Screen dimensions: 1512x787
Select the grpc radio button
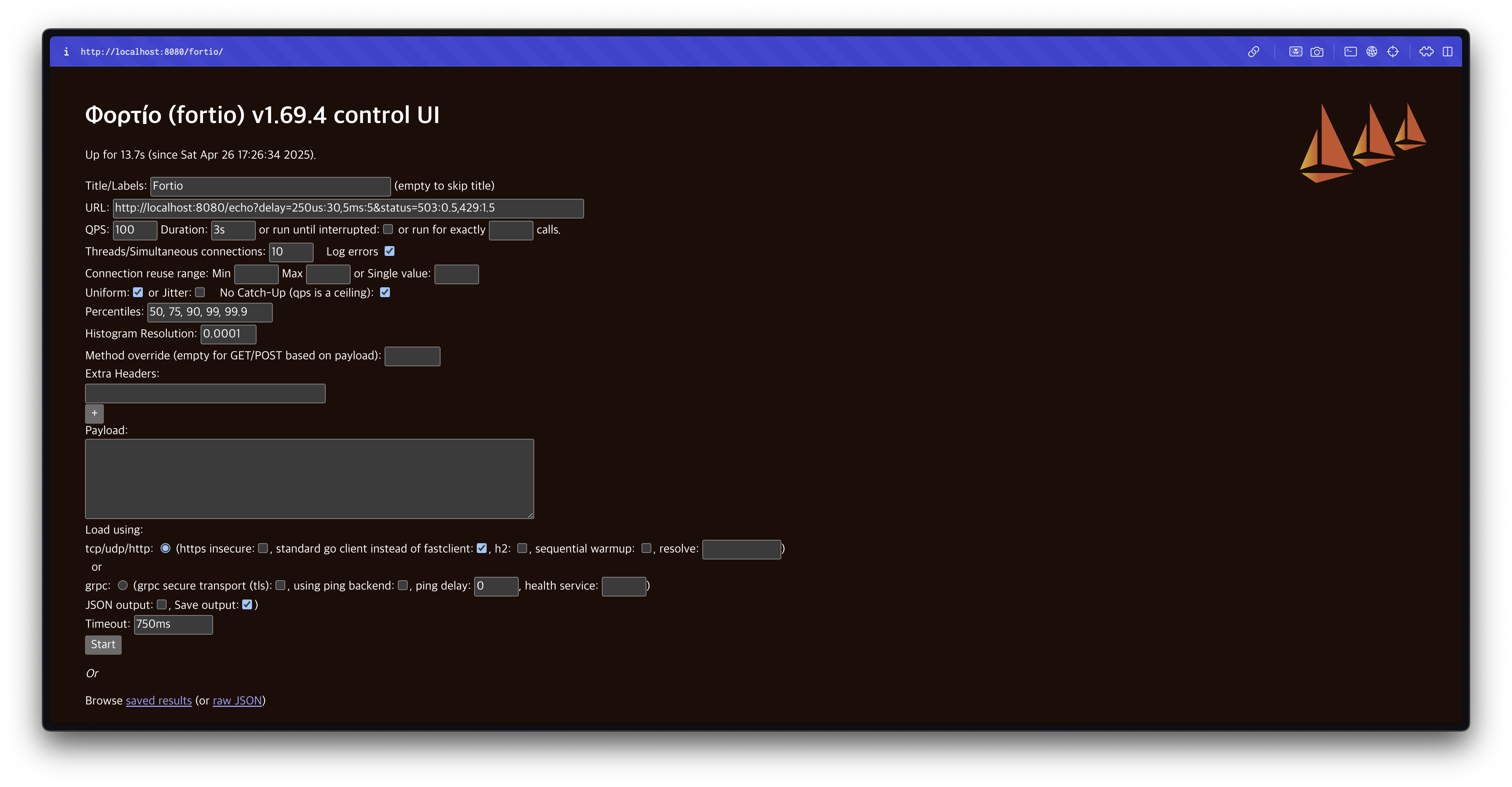coord(123,585)
